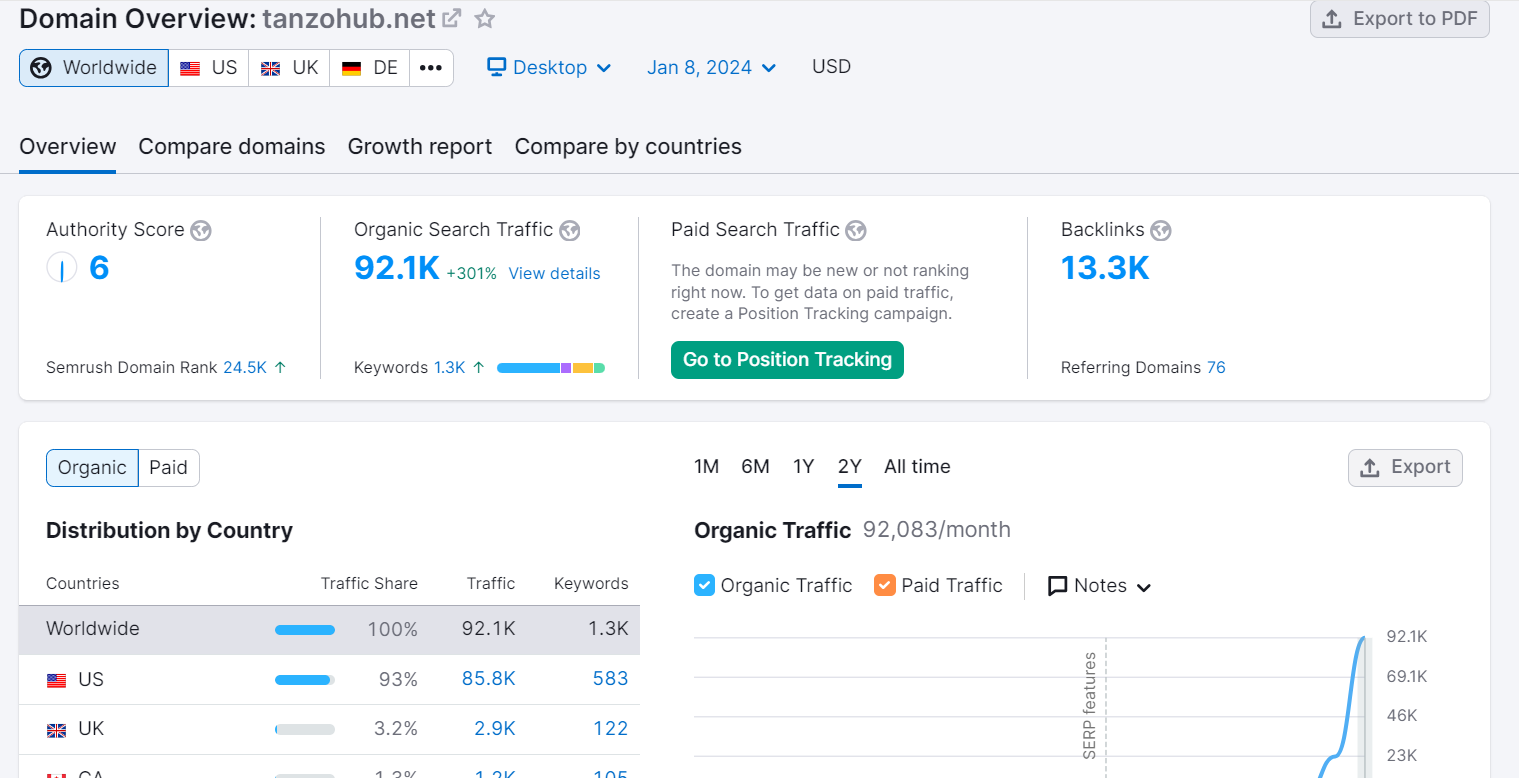Viewport: 1519px width, 778px height.
Task: Switch distribution to Organic
Action: coord(92,468)
